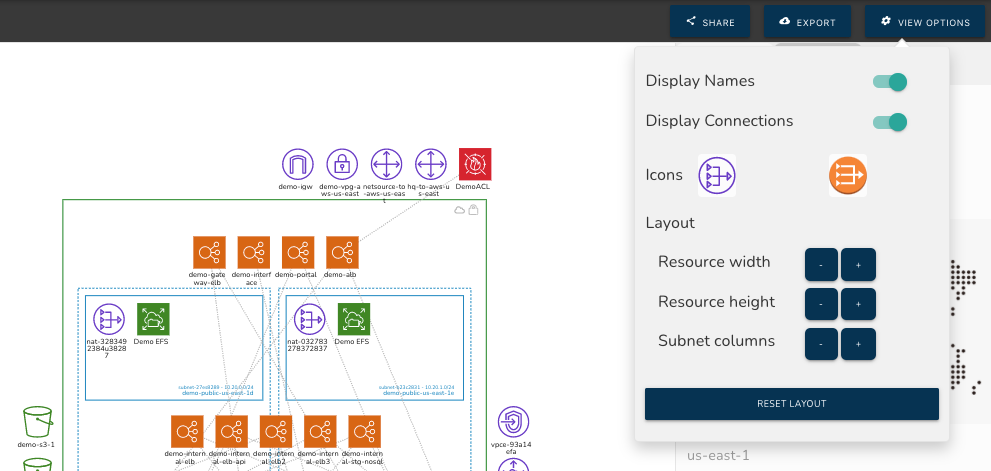Toggle the Display Connections switch
The image size is (991, 471).
(x=889, y=122)
